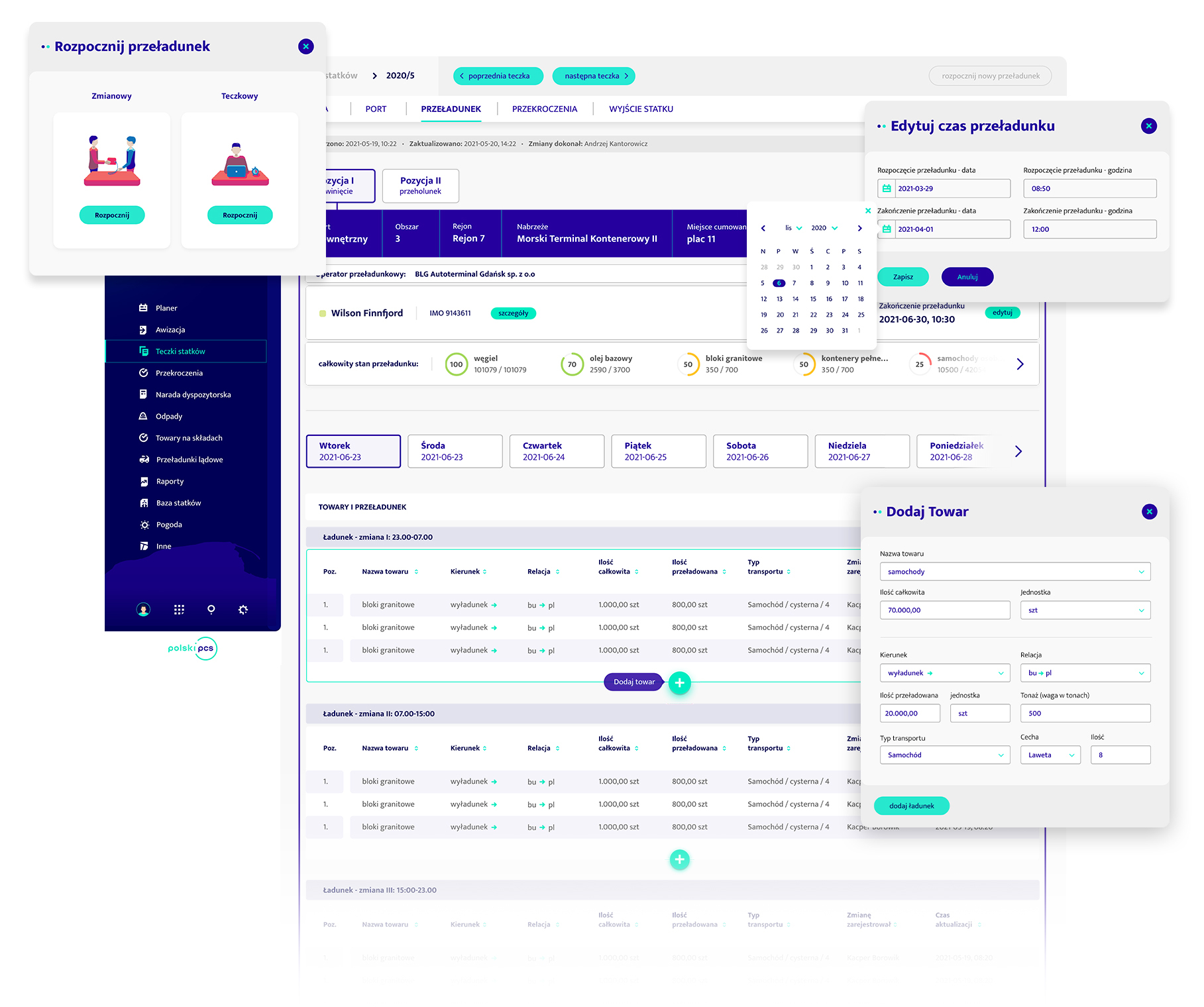This screenshot has height=1007, width=1204.
Task: Open apps grid icon in sidebar footer
Action: [179, 609]
